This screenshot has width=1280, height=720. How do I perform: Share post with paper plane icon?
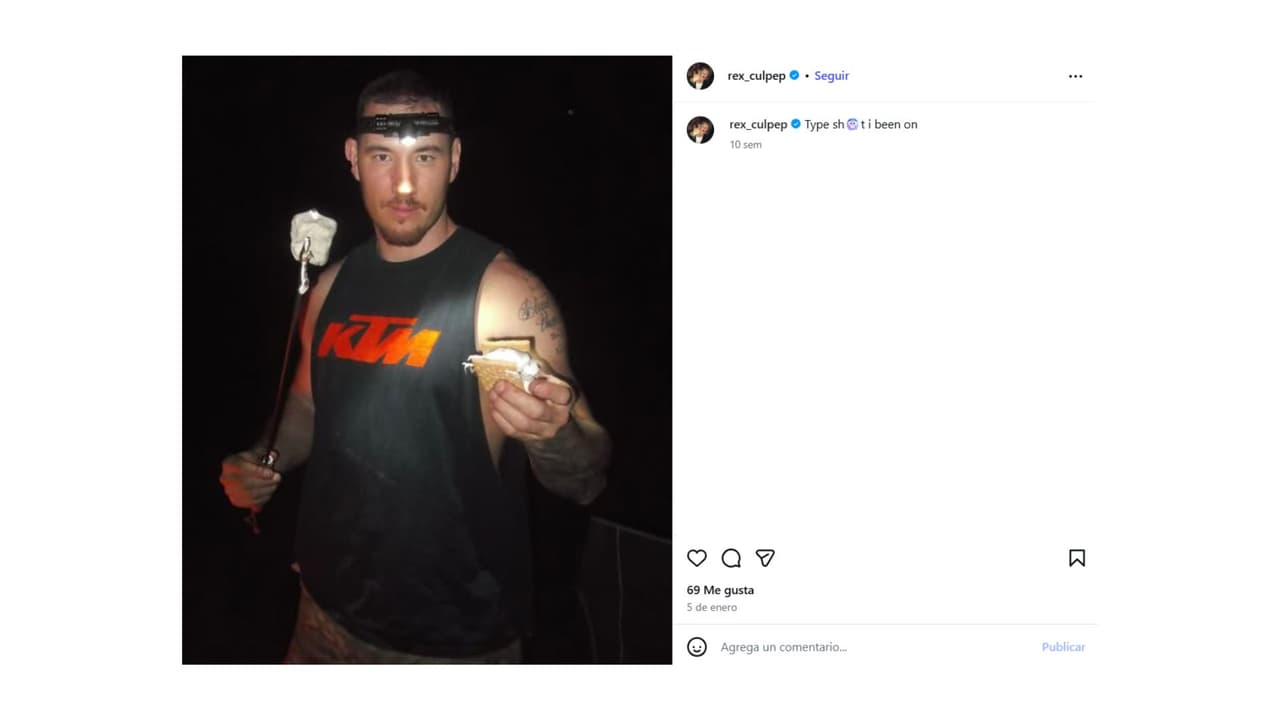[x=765, y=558]
